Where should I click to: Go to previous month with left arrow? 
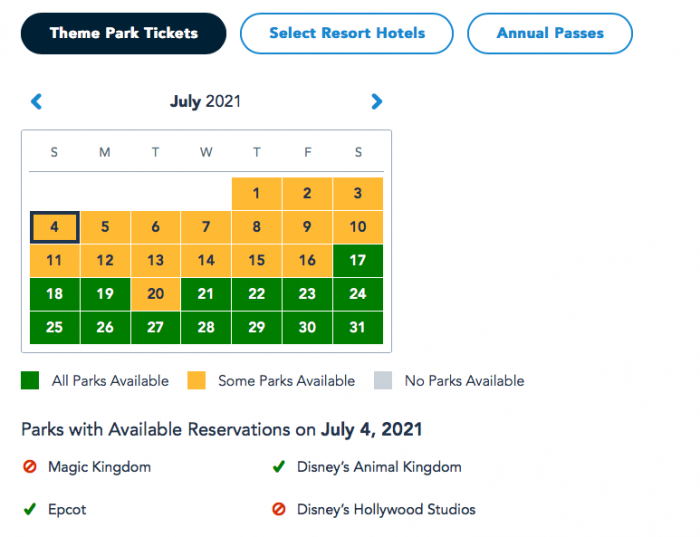[x=37, y=101]
